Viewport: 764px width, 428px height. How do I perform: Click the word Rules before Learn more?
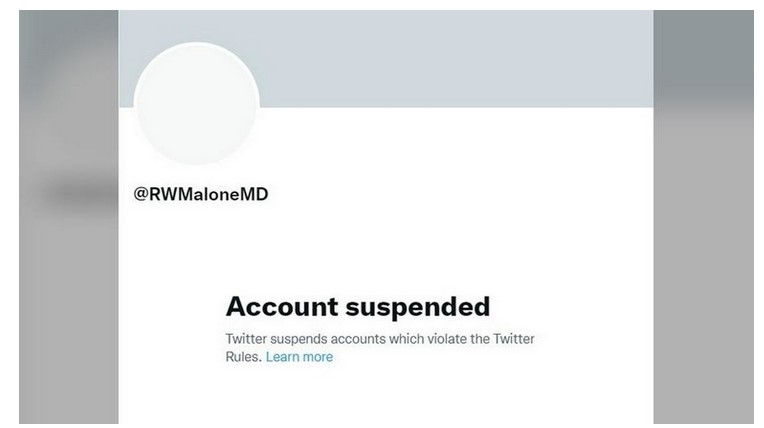coord(243,357)
